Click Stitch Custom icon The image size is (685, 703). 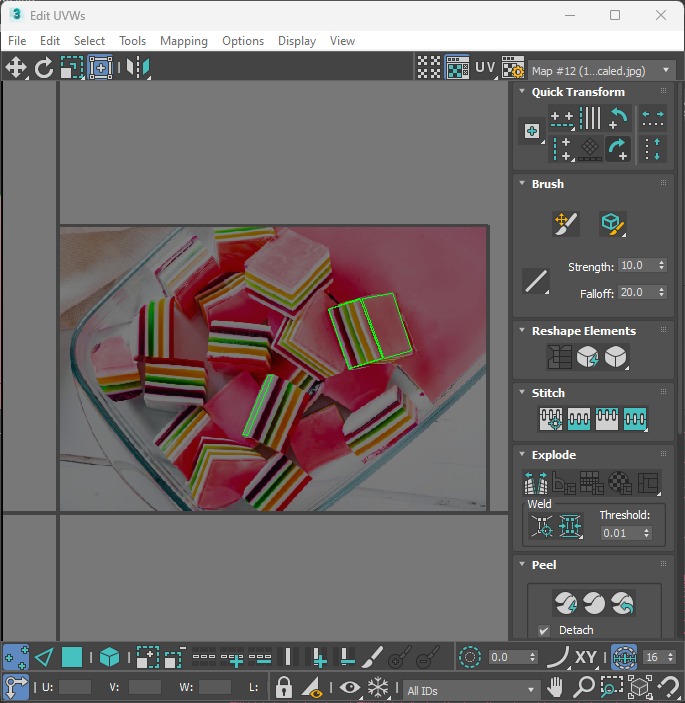pos(635,419)
